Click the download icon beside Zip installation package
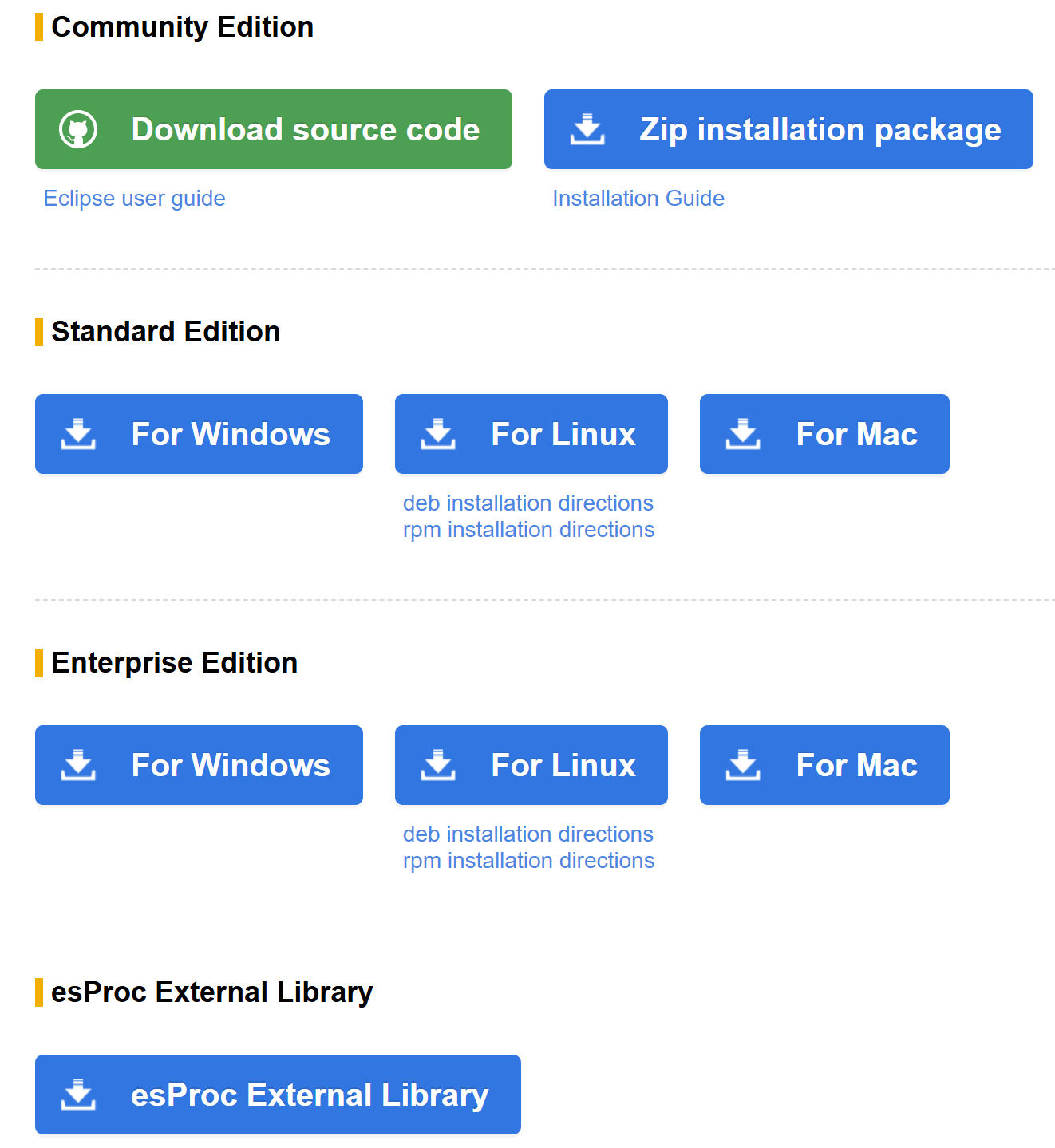Viewport: 1055px width, 1148px height. coord(587,129)
